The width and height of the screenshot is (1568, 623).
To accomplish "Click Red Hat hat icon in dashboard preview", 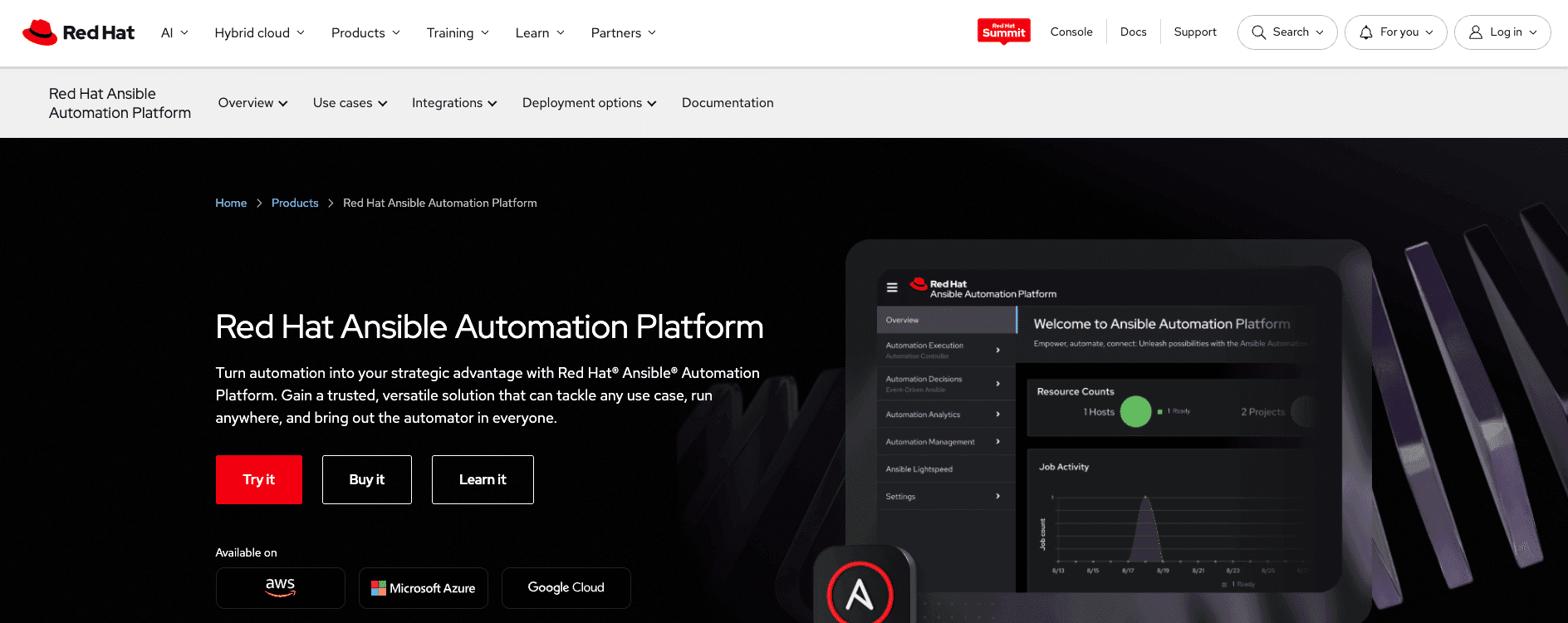I will click(919, 284).
